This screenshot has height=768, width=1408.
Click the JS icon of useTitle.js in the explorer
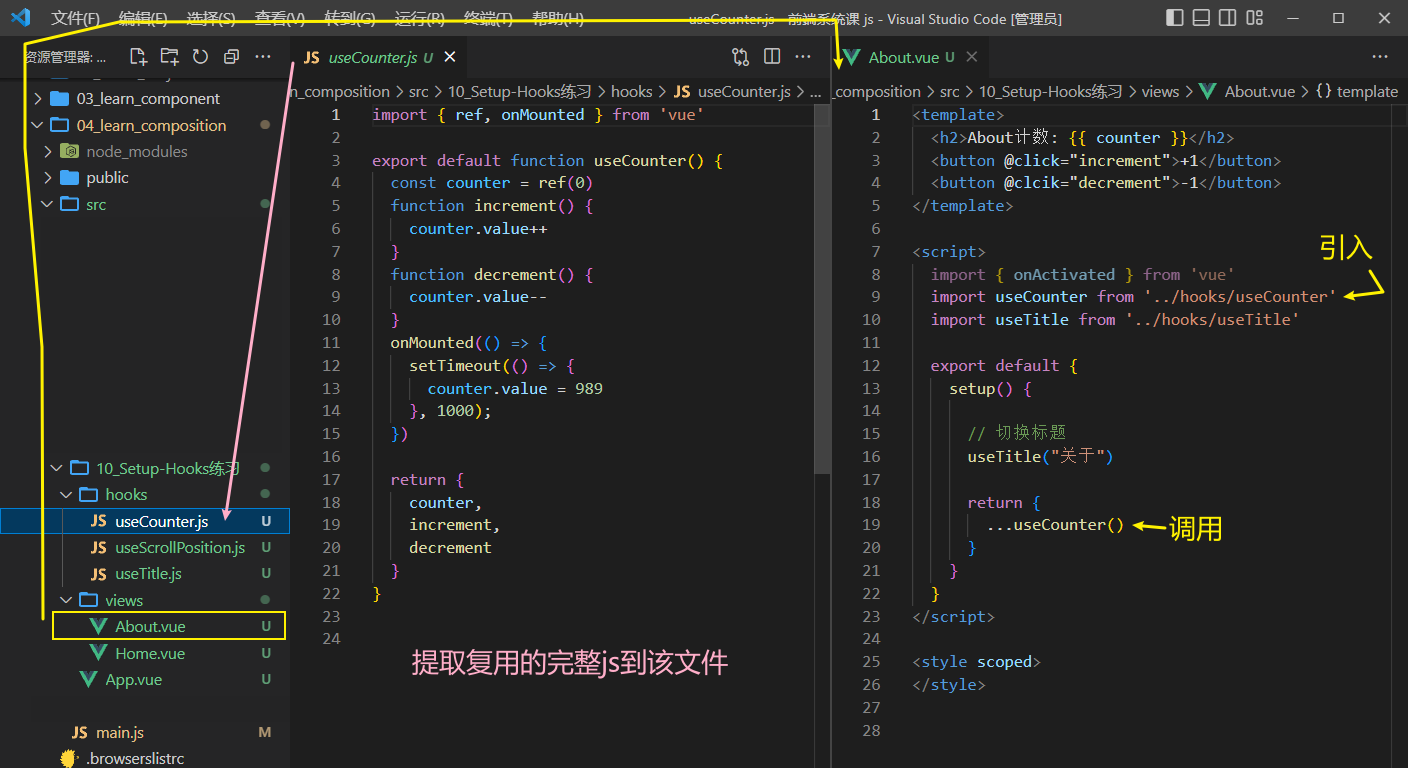(98, 574)
